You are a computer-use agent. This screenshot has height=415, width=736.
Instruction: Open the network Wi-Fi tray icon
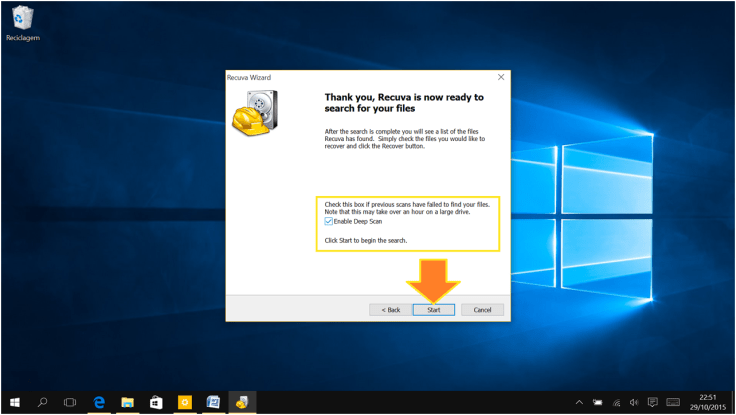(616, 402)
